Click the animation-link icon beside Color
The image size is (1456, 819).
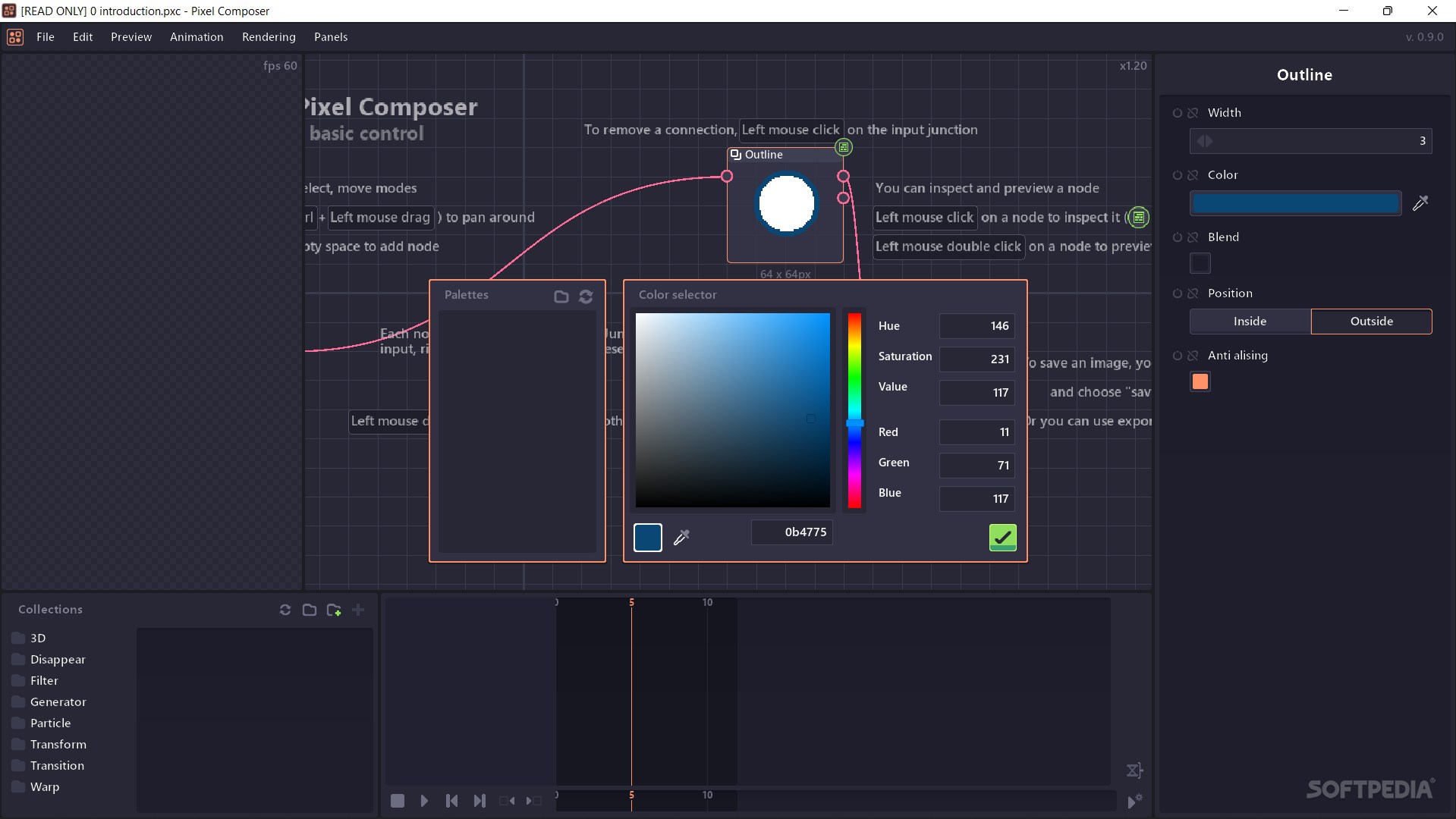(x=1193, y=175)
